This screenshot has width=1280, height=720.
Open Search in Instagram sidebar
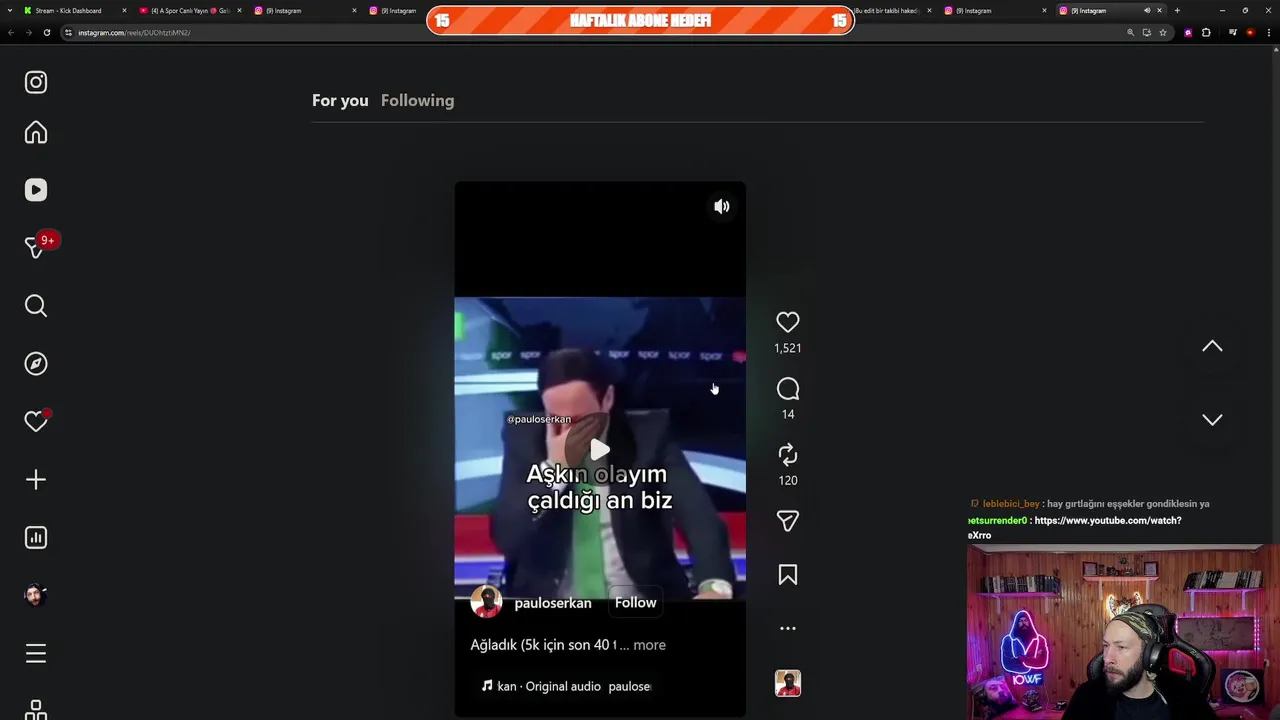[36, 306]
